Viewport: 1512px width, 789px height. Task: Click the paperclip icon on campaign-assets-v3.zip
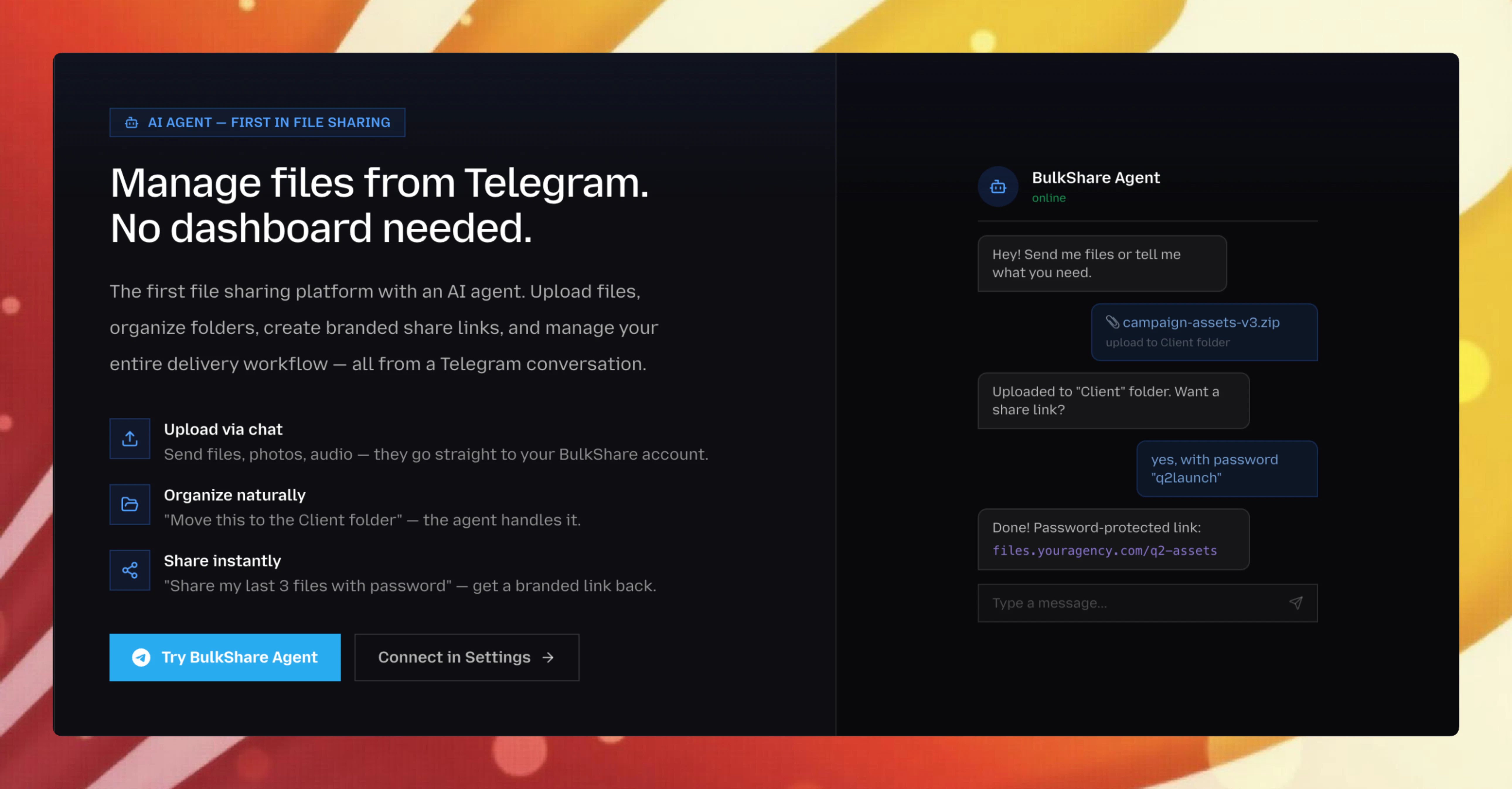point(1113,322)
